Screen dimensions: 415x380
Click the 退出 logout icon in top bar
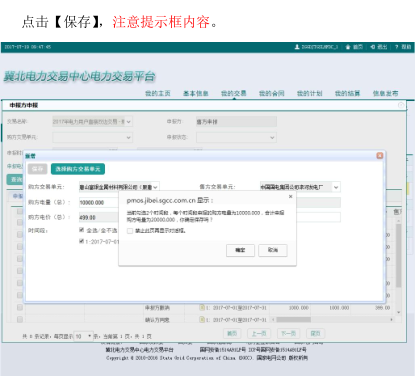373,47
